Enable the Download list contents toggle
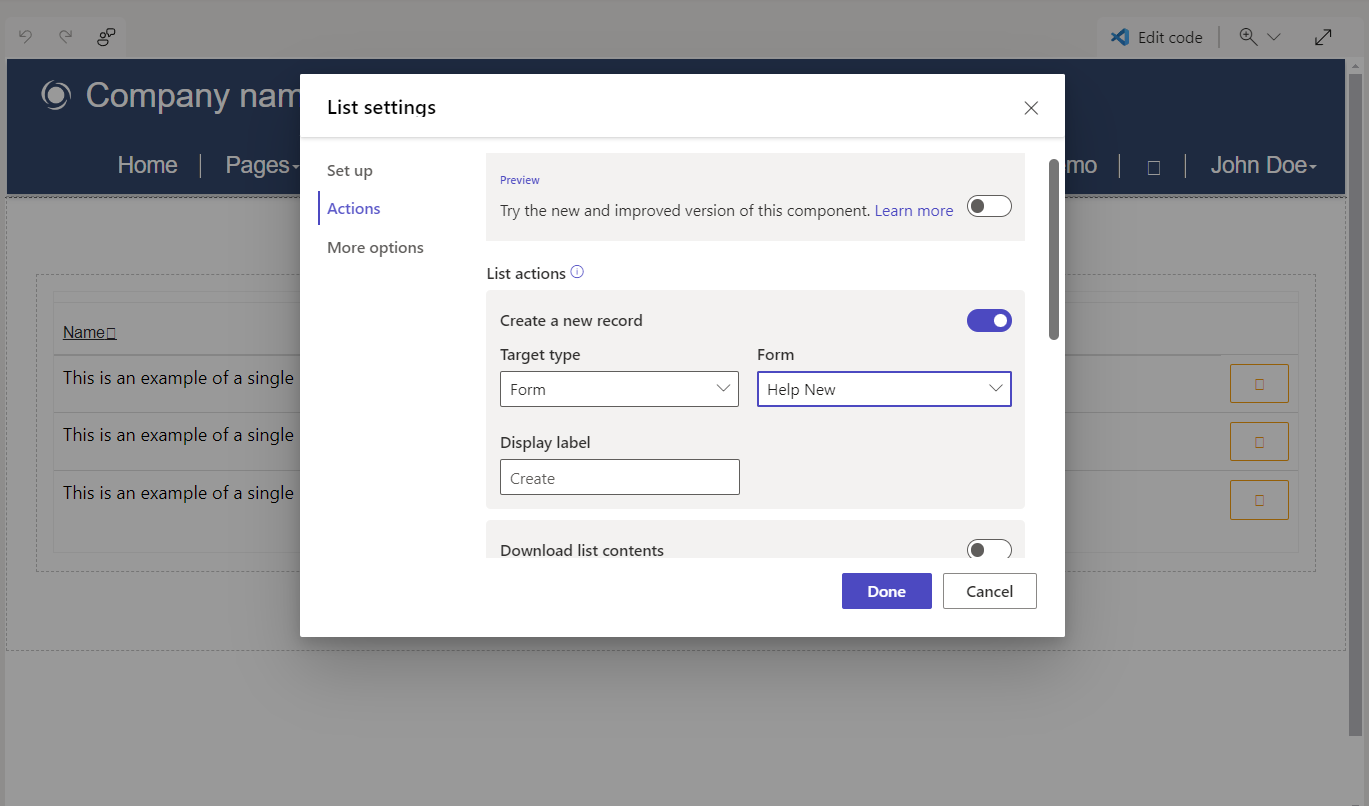 click(989, 549)
